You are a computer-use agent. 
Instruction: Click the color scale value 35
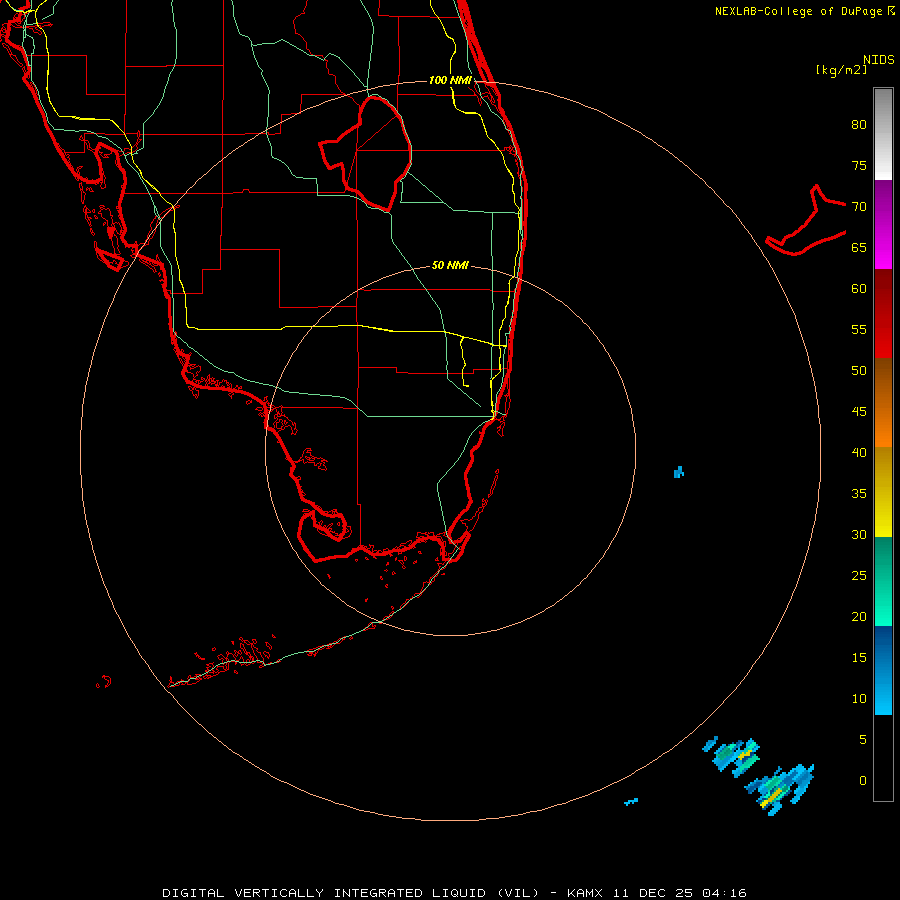[x=859, y=494]
